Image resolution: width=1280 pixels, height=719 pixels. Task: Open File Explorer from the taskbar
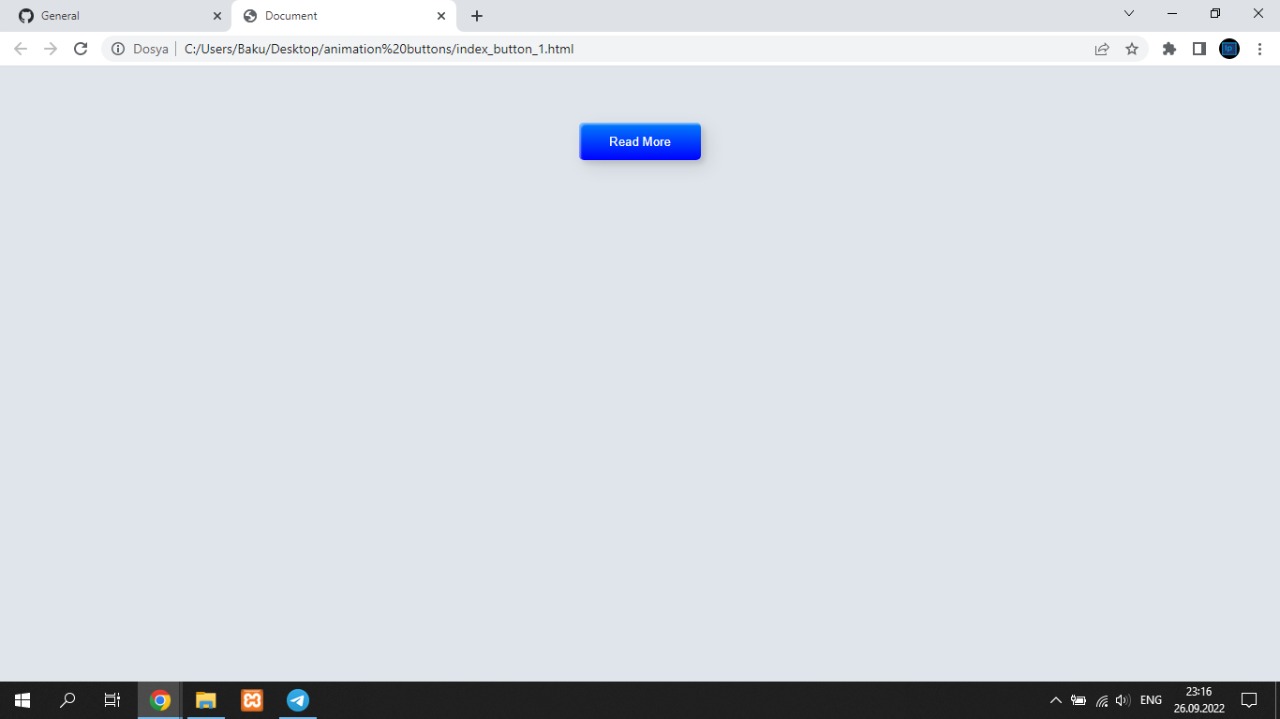point(206,700)
